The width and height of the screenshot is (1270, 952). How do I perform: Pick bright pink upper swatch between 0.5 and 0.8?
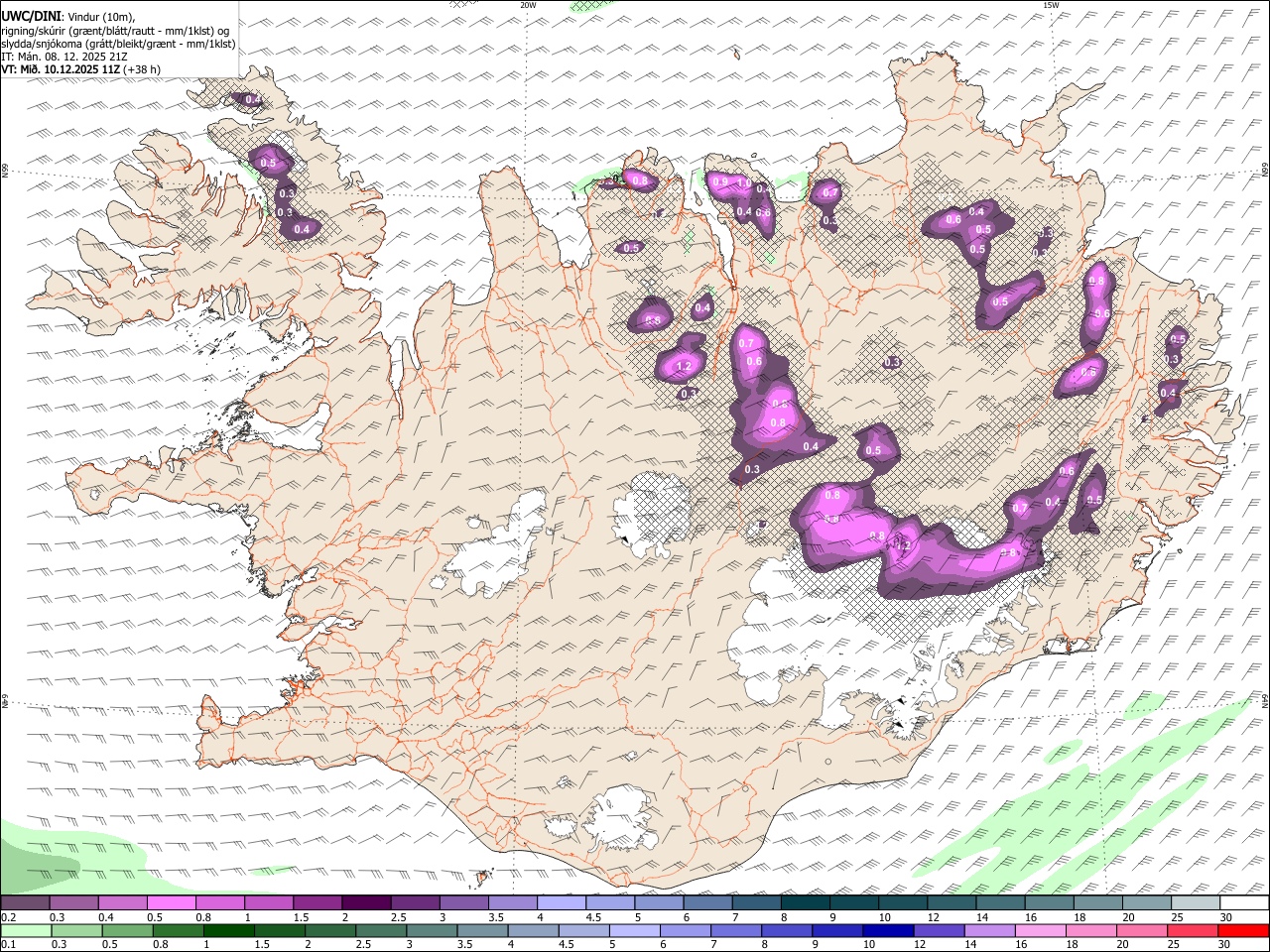pyautogui.click(x=171, y=902)
